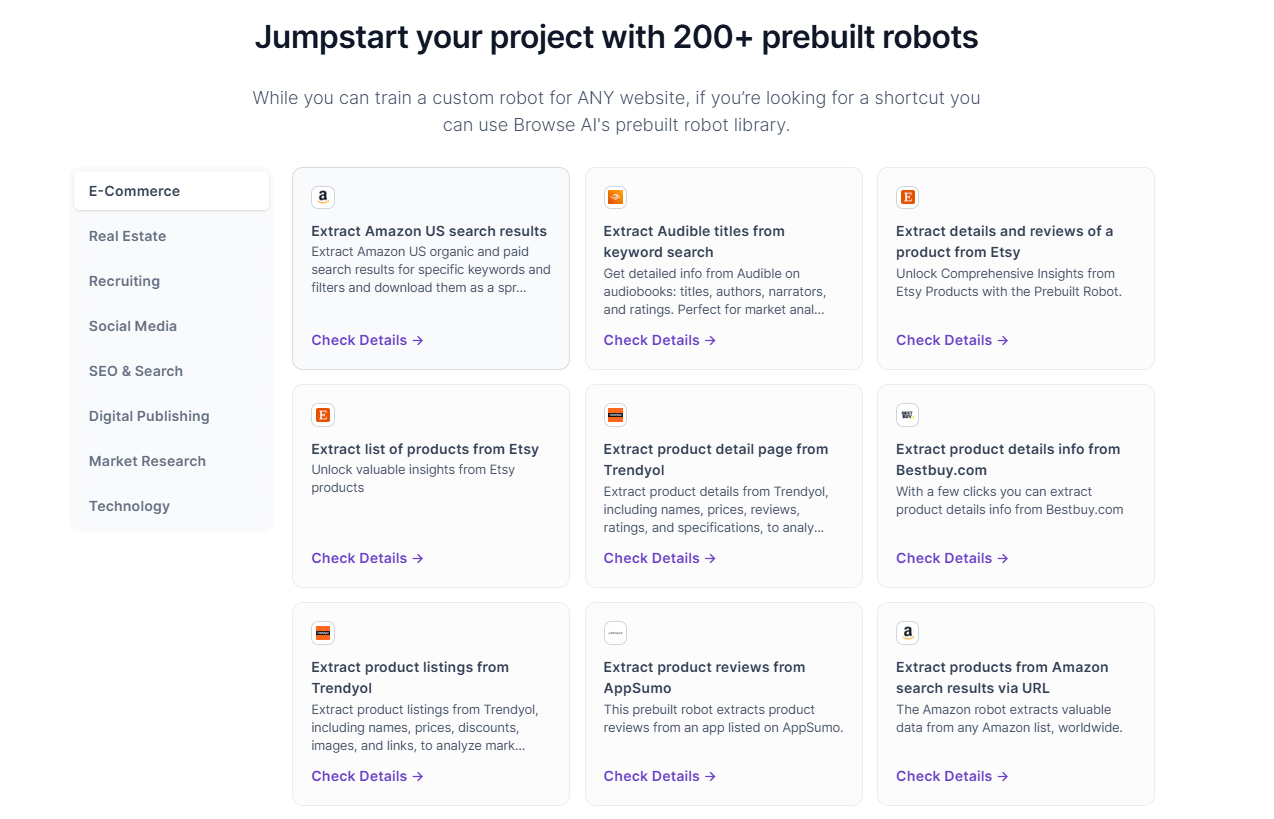
Task: Select the E-Commerce category tab
Action: [x=135, y=191]
